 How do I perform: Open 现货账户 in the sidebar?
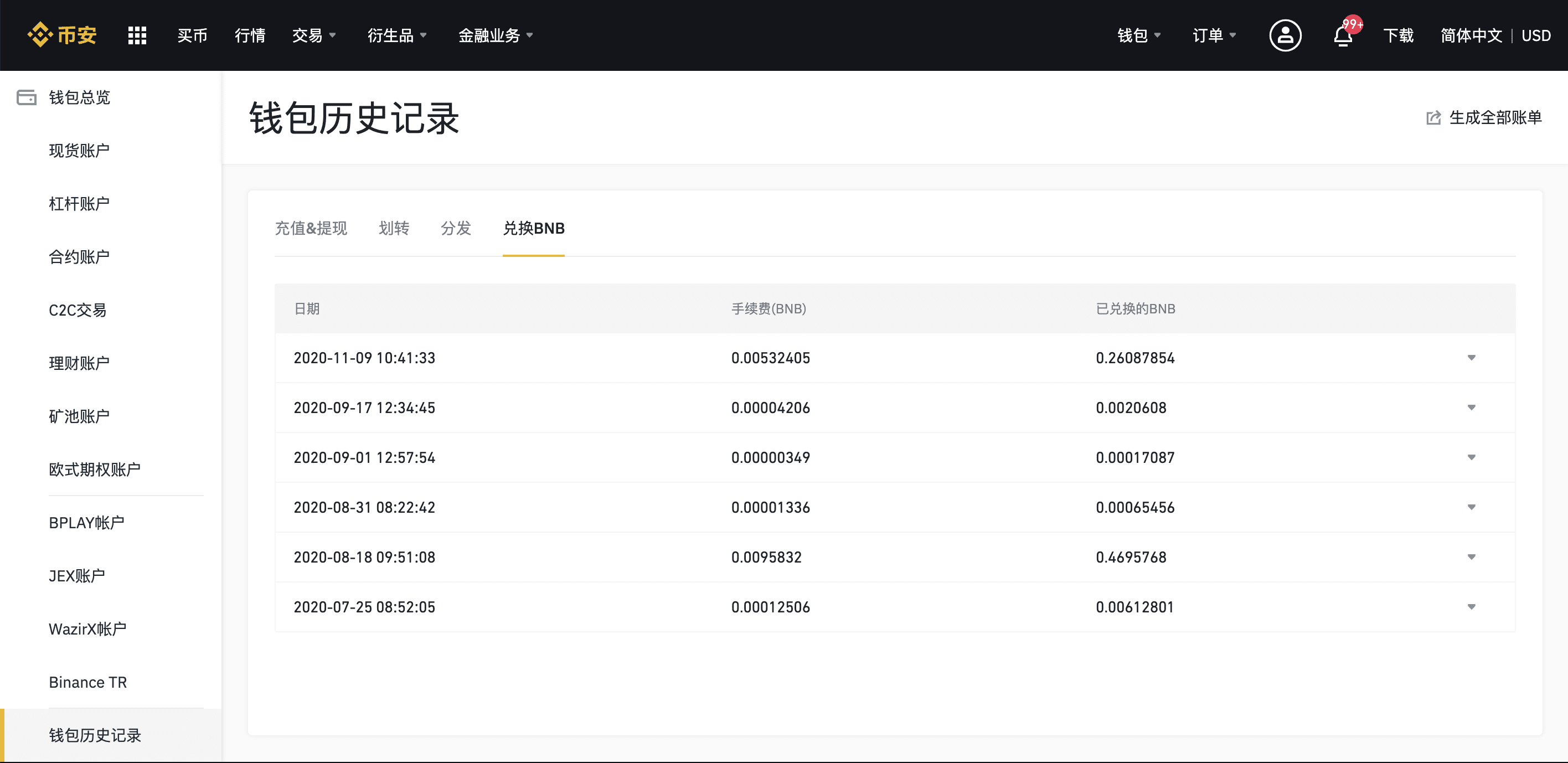pos(79,151)
